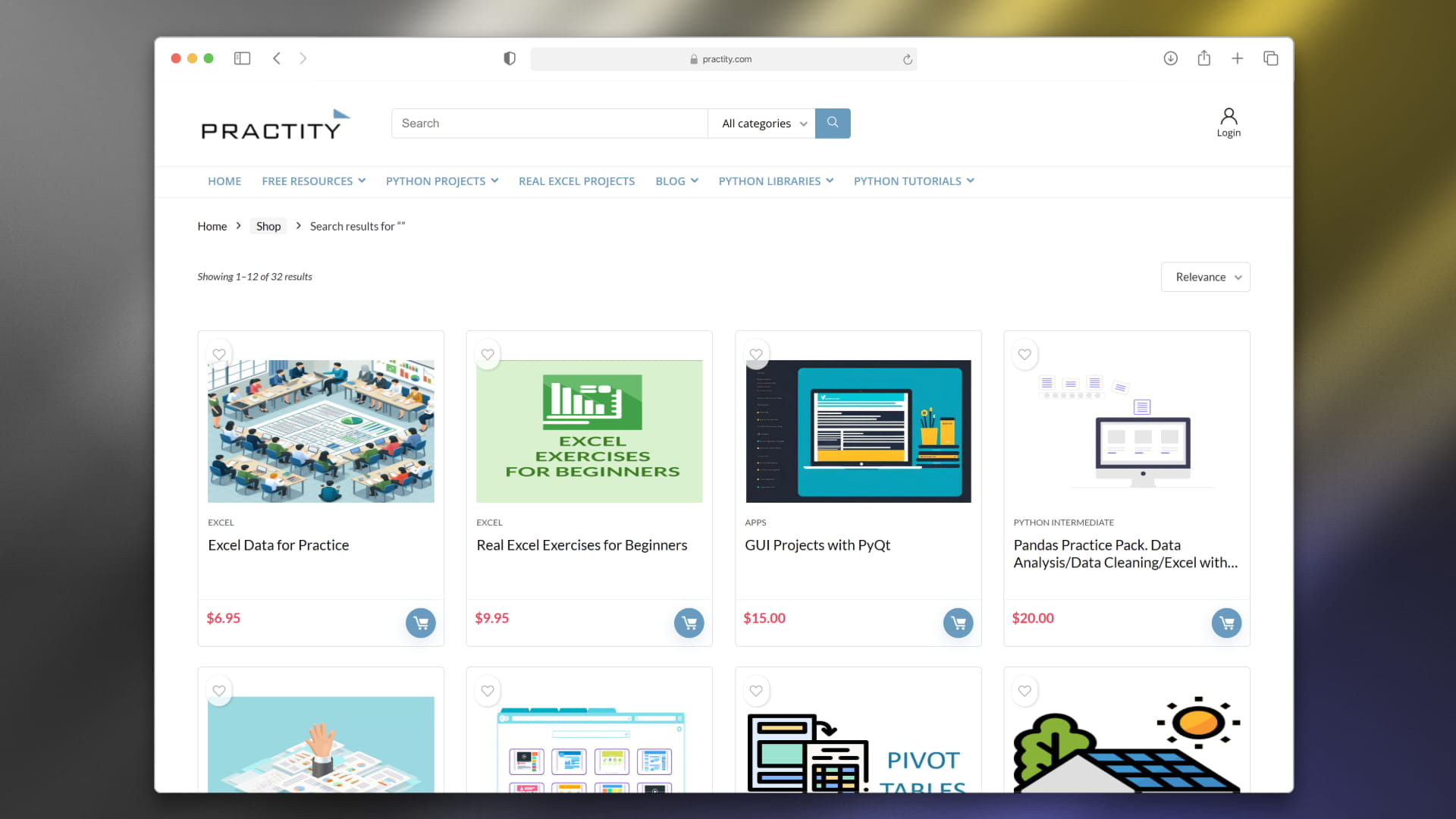Toggle Safari sidebar icon
The width and height of the screenshot is (1456, 819).
[242, 58]
